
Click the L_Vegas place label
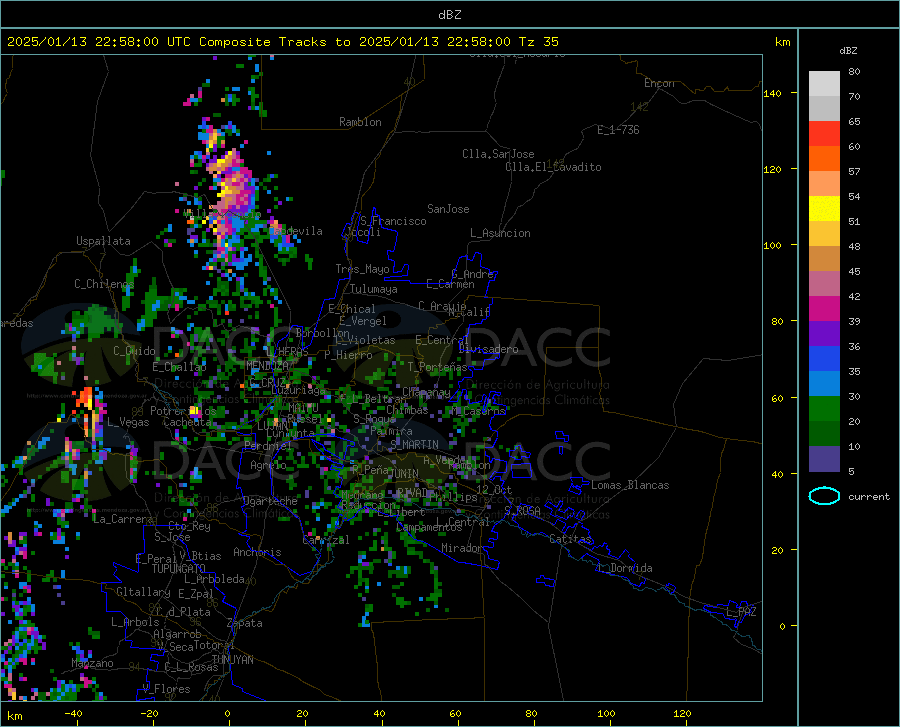pos(128,422)
